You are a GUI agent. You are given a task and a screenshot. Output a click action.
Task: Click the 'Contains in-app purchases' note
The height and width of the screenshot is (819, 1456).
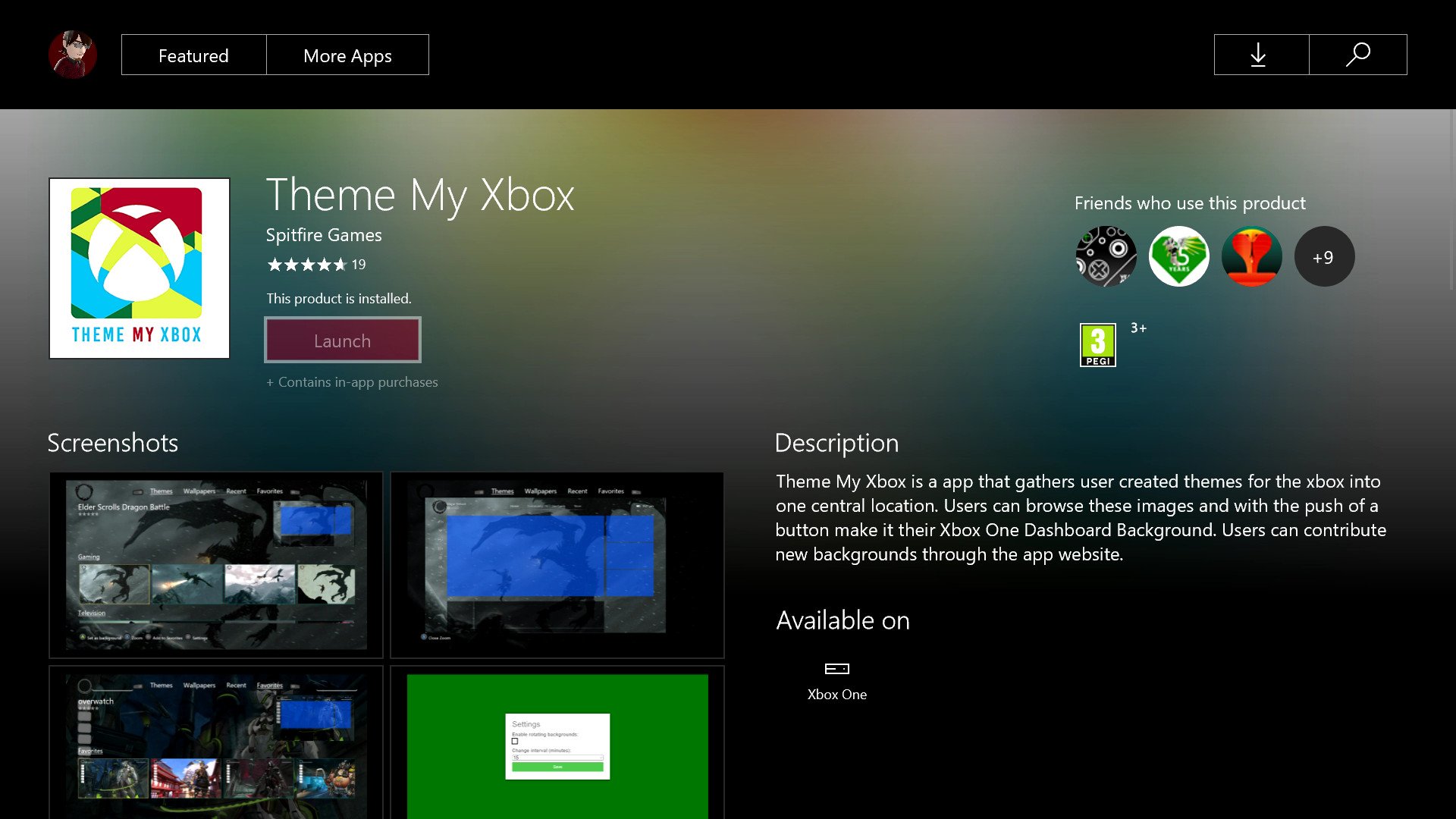click(352, 382)
